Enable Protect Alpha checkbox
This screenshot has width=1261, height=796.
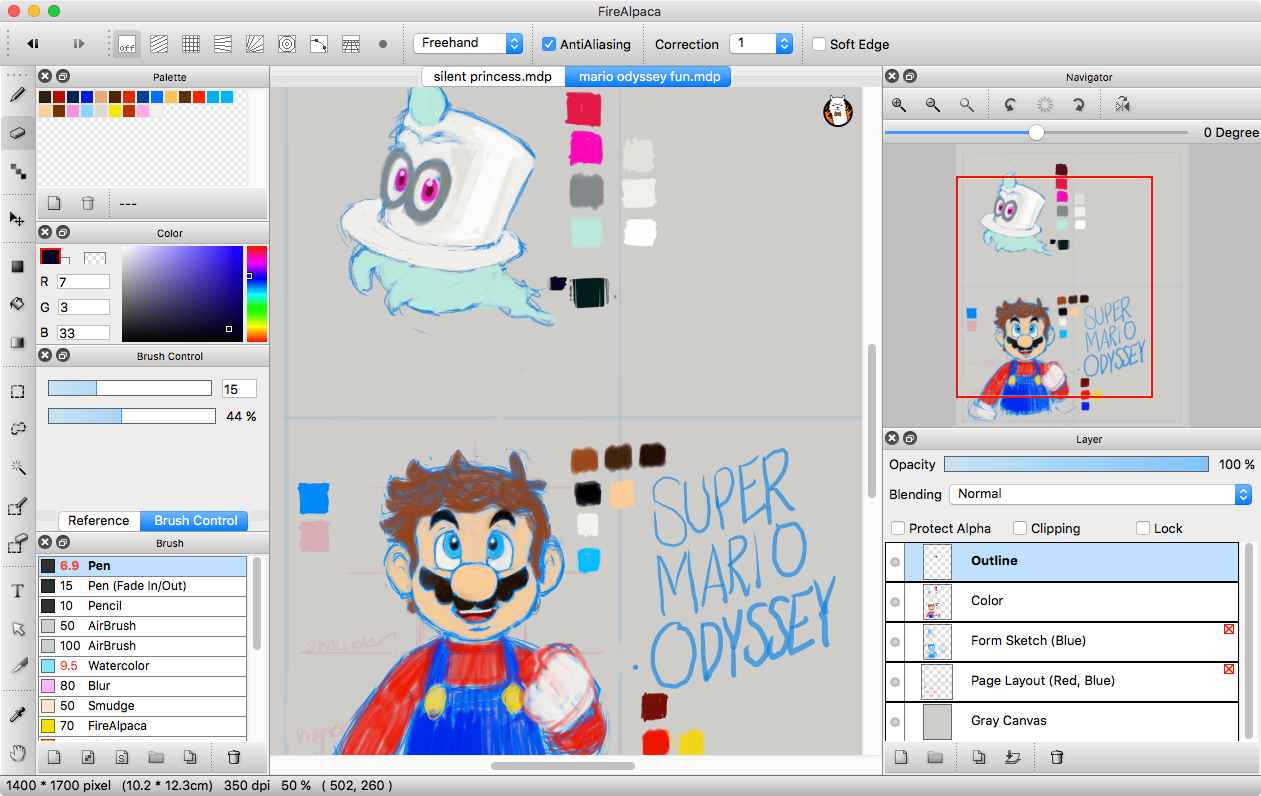898,528
